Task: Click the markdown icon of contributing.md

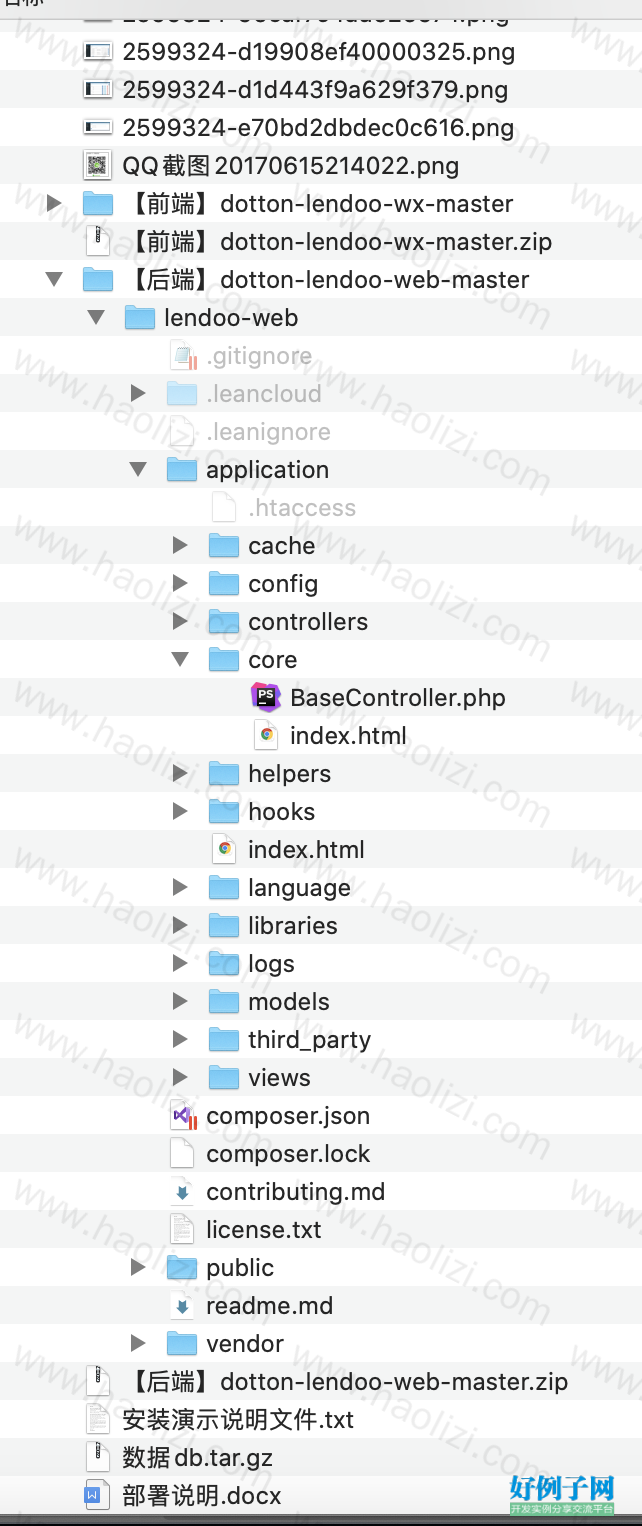Action: tap(182, 1191)
